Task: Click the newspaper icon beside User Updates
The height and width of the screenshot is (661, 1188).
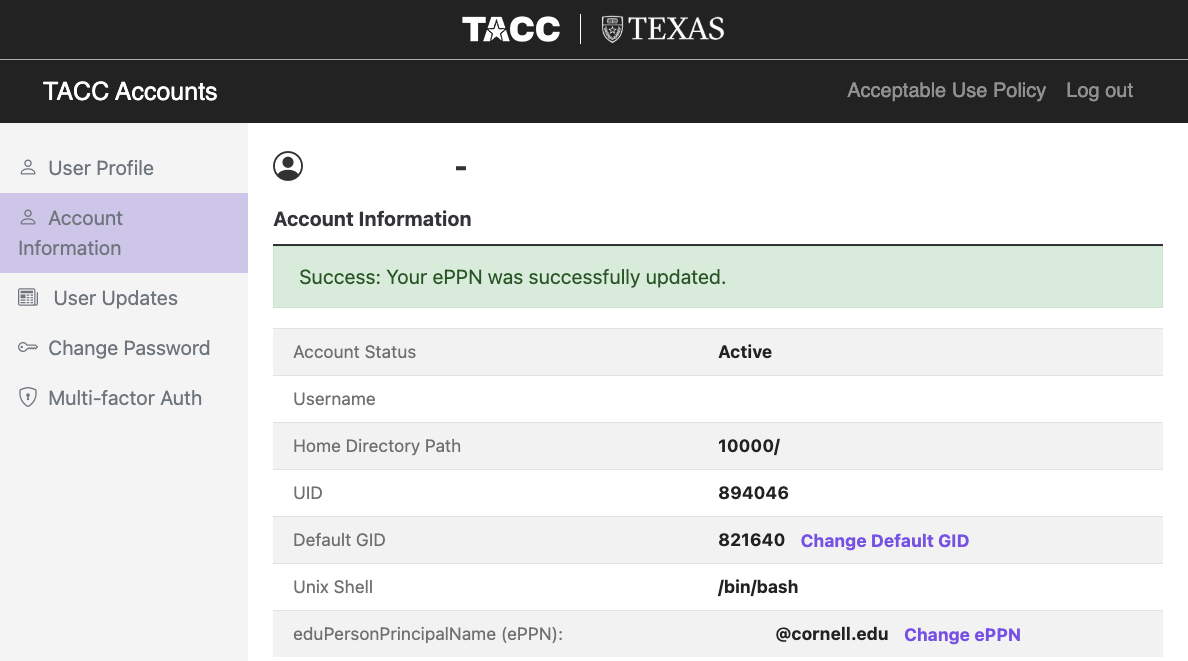Action: [28, 298]
